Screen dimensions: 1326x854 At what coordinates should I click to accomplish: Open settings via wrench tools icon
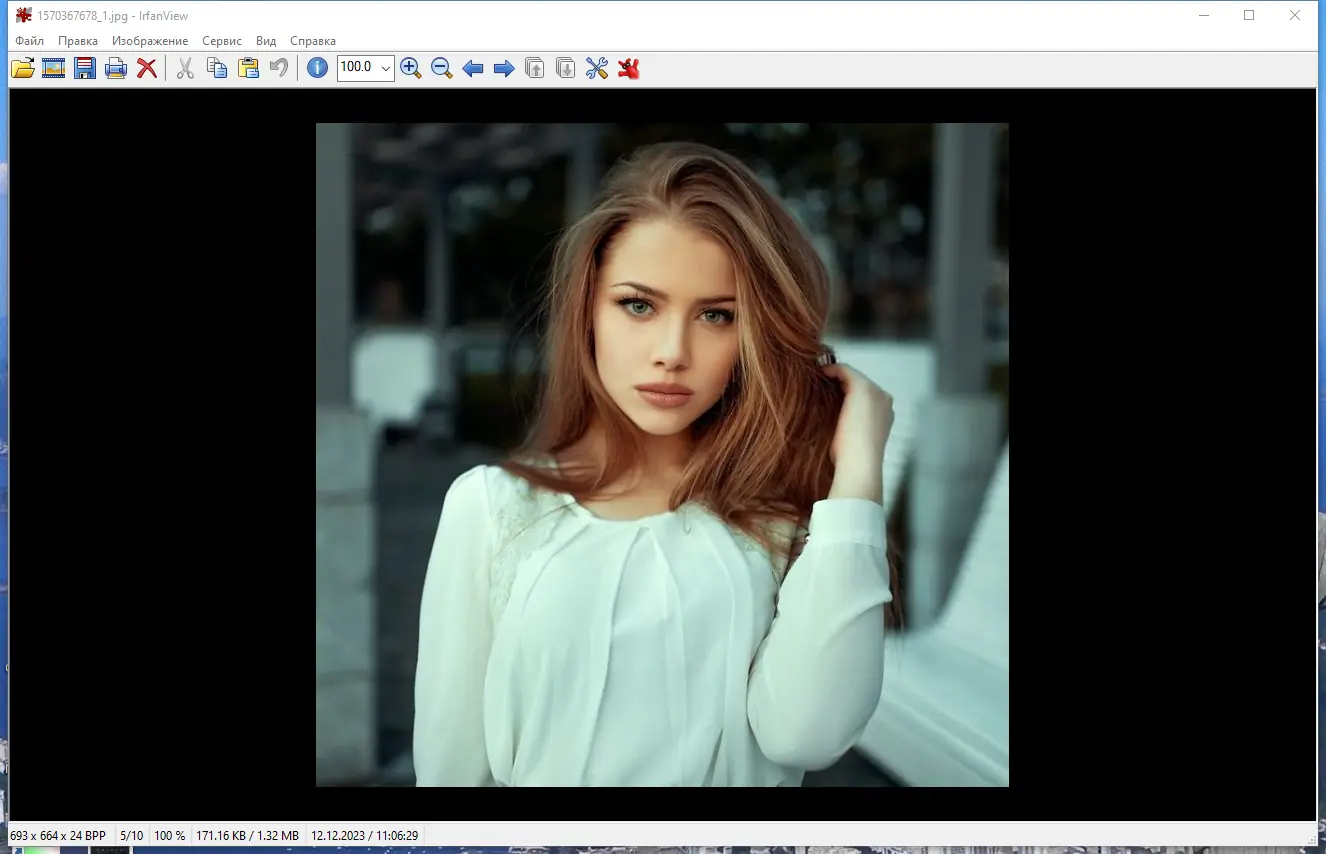tap(597, 68)
